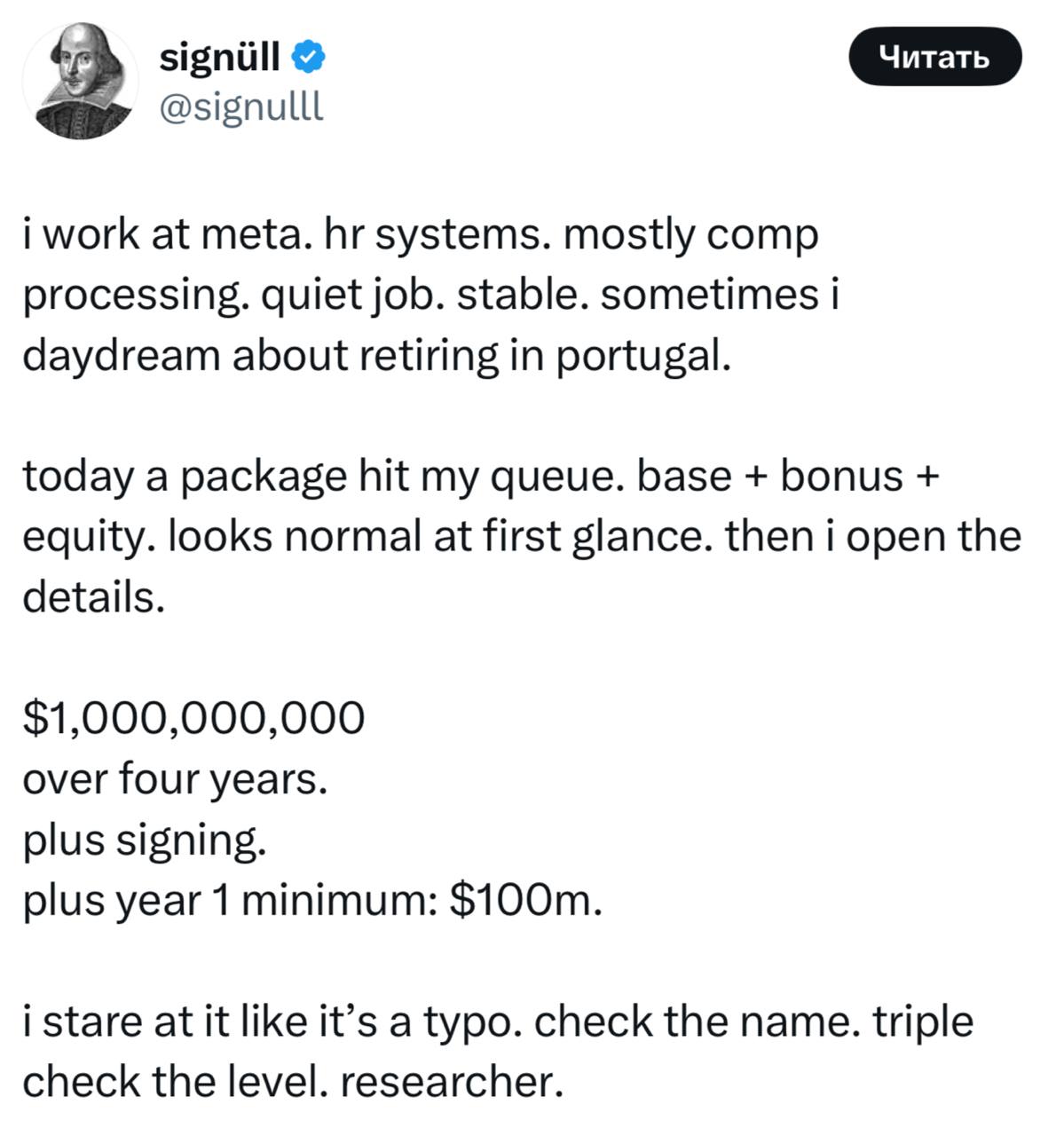Open the Shakespeare profile avatar

(81, 82)
